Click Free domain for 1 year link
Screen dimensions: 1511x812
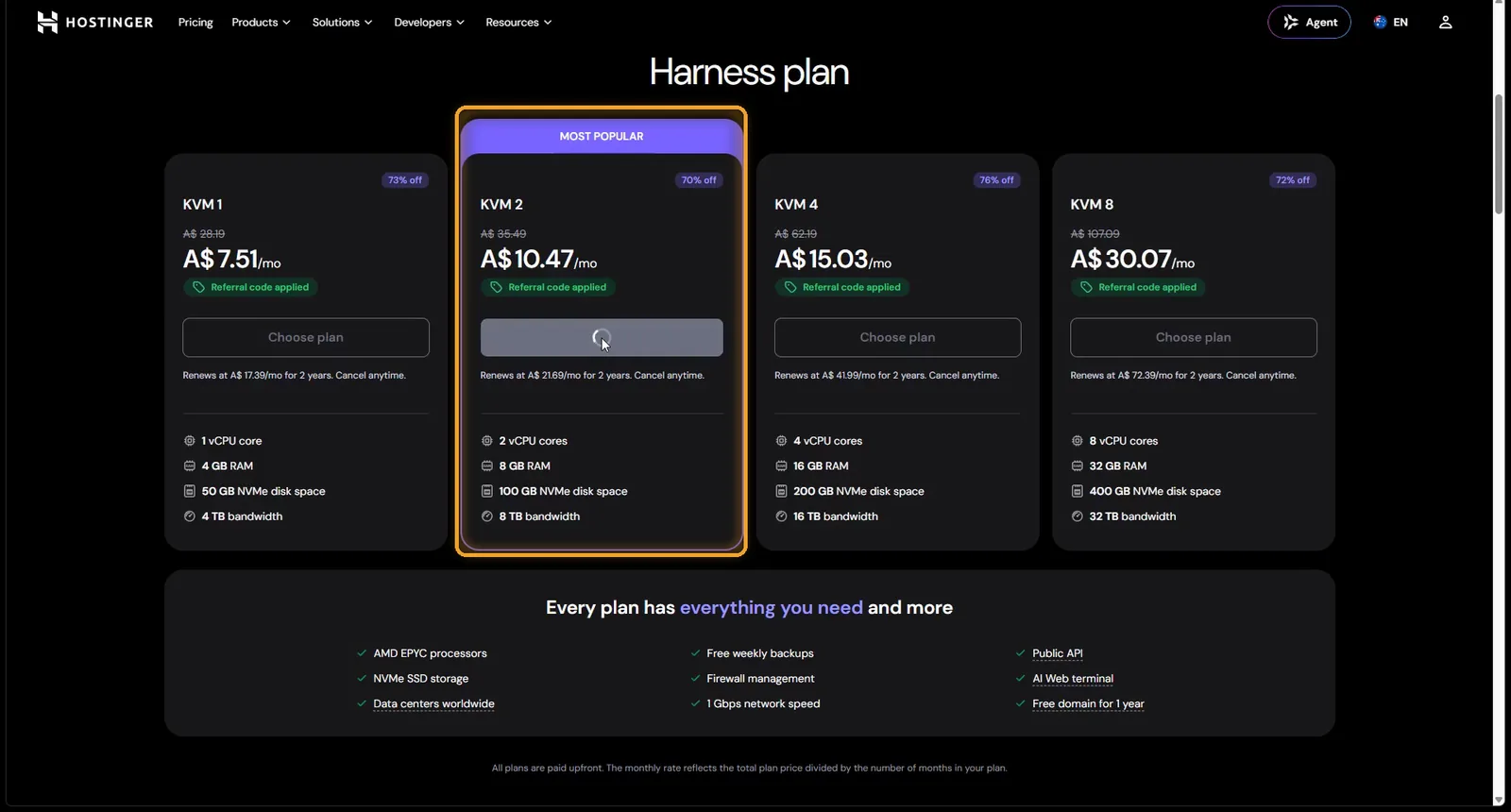pos(1088,704)
